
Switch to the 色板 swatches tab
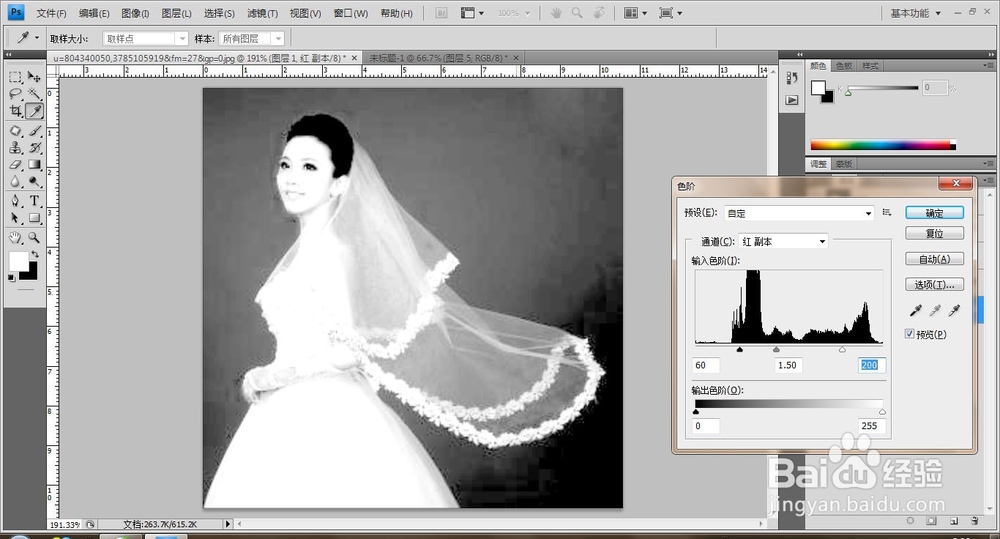coord(844,66)
